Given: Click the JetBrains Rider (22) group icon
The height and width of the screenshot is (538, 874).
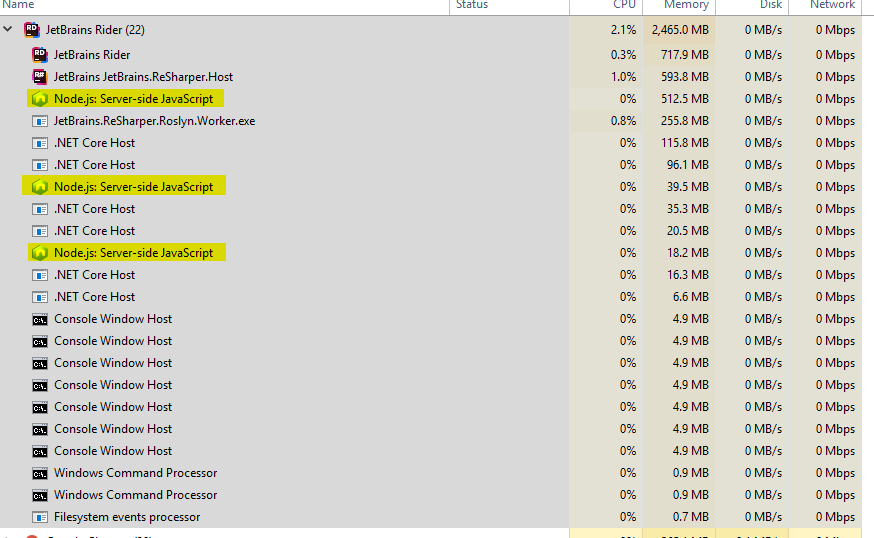Looking at the screenshot, I should [32, 30].
